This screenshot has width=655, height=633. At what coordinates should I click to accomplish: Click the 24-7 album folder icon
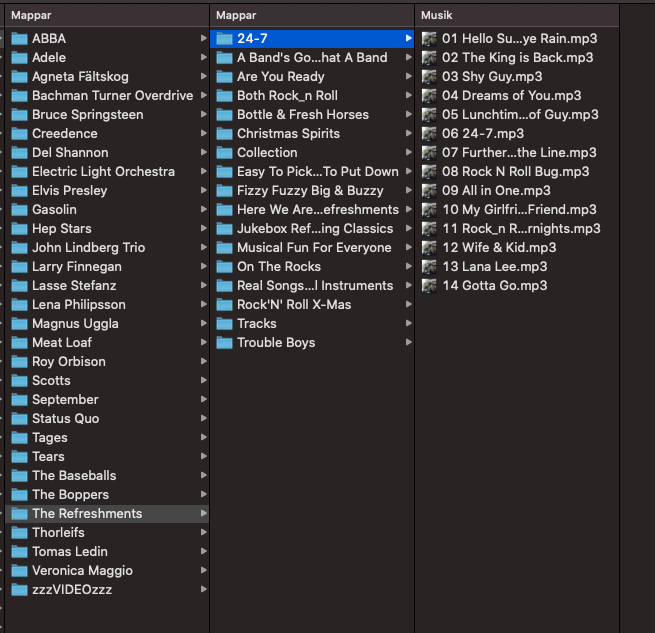(x=224, y=39)
